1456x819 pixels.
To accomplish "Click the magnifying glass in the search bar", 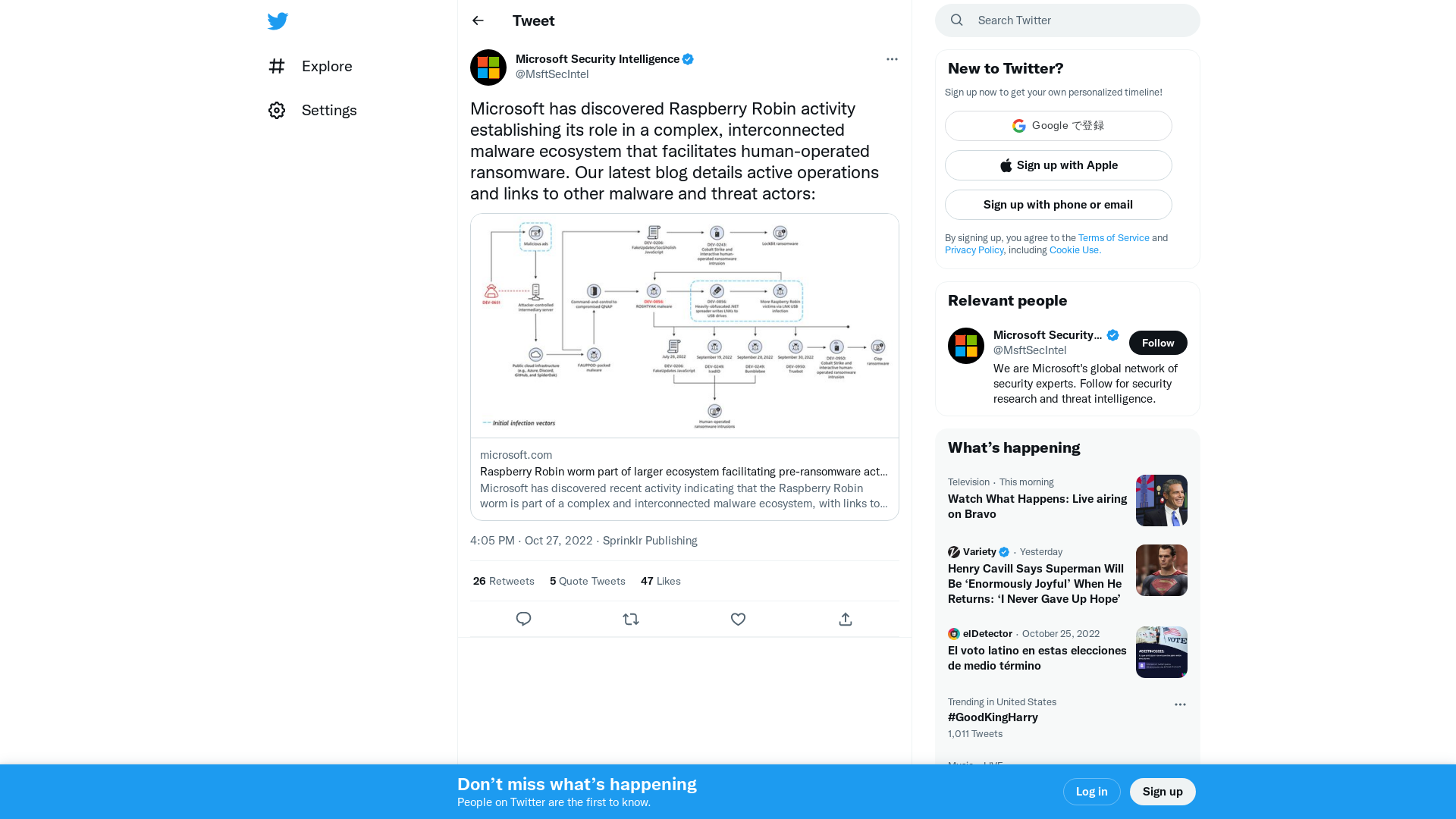I will [956, 20].
